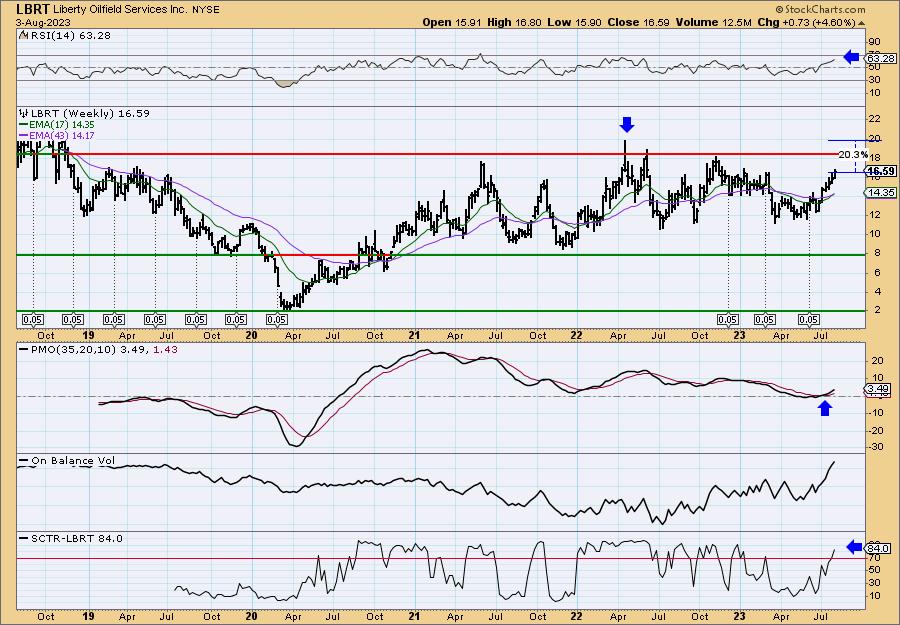Click the 63.28 RSI value tag on right axis
This screenshot has height=625, width=900.
point(880,59)
